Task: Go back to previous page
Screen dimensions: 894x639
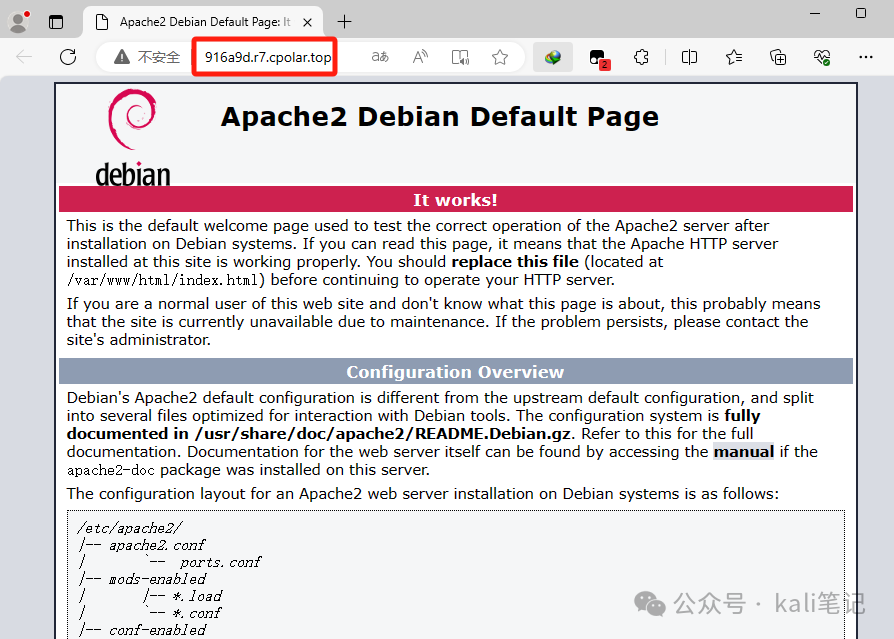Action: pos(24,57)
